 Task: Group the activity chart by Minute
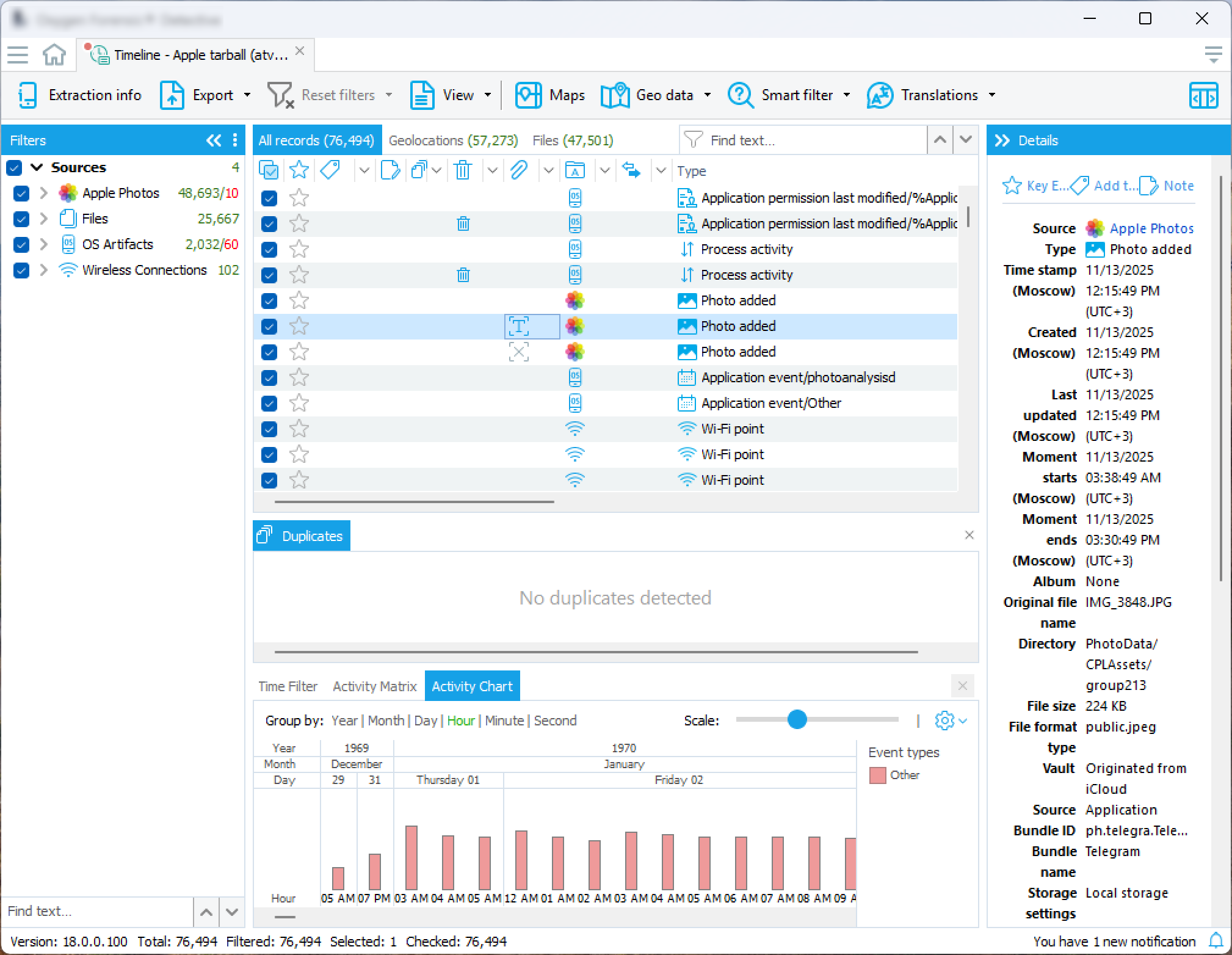pyautogui.click(x=504, y=721)
